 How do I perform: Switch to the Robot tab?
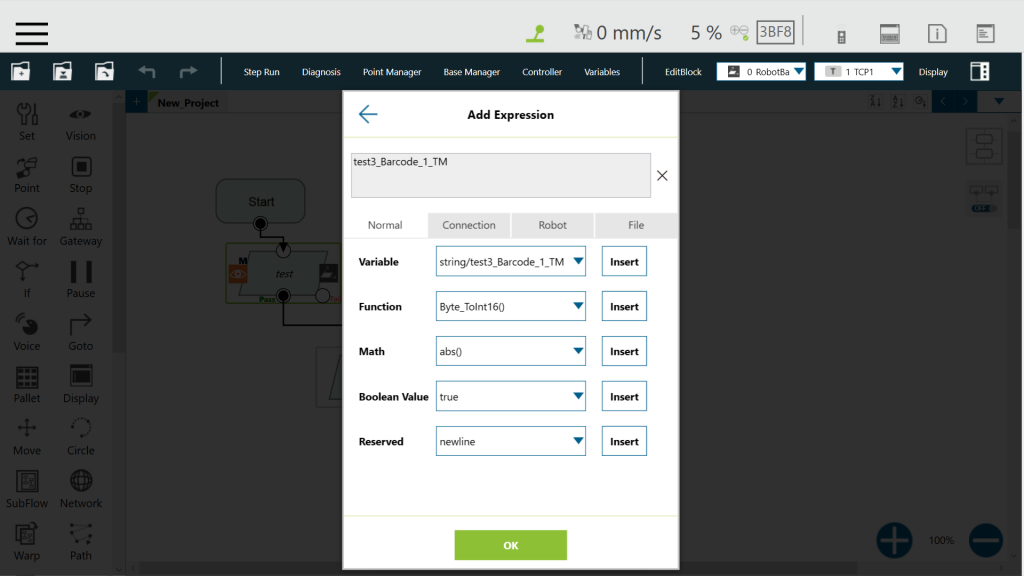[x=552, y=225]
